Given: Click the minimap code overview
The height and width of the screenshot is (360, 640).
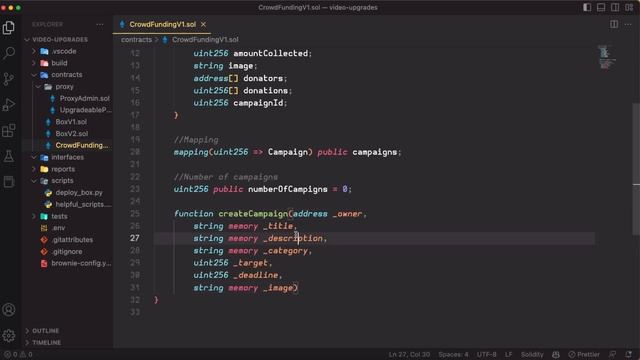Looking at the screenshot, I should pyautogui.click(x=607, y=57).
